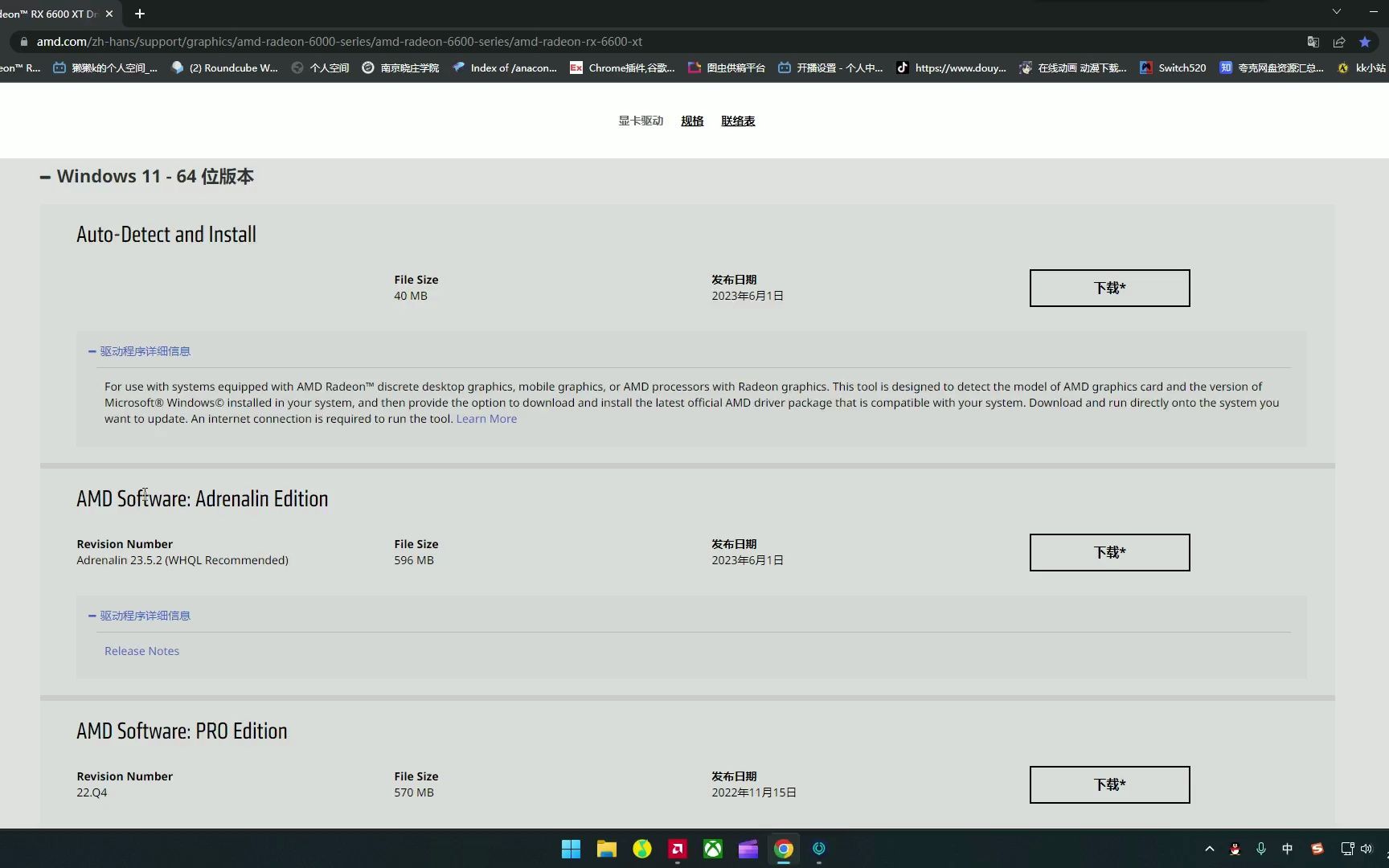1389x868 pixels.
Task: Open the purple clapperboard video app
Action: (x=748, y=849)
